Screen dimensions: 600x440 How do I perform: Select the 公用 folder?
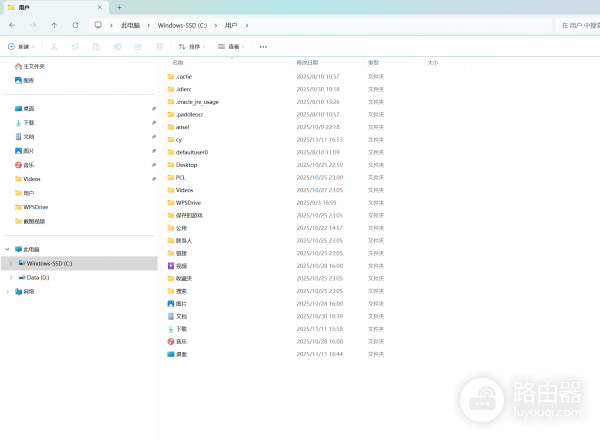(177, 228)
